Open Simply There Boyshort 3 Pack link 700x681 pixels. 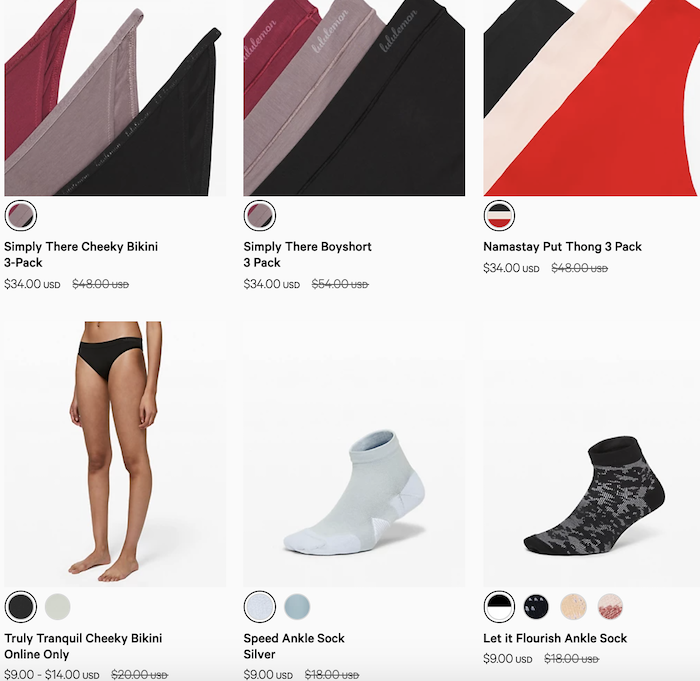pos(307,255)
